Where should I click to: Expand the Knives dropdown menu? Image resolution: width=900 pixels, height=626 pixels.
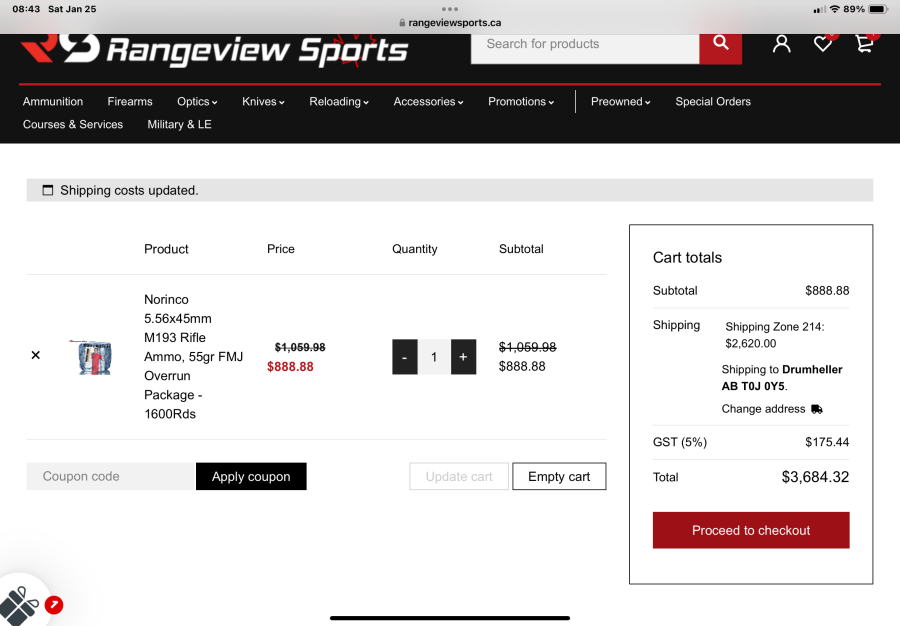pyautogui.click(x=263, y=102)
